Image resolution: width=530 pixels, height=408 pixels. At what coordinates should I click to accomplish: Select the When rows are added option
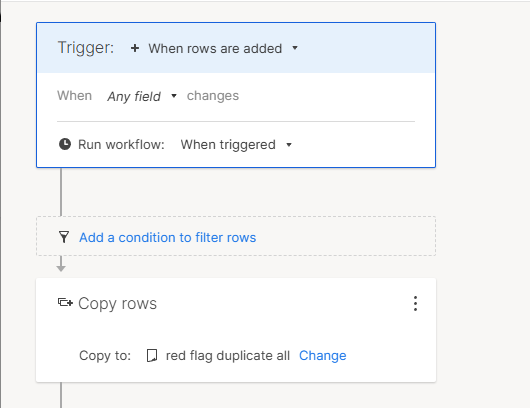pyautogui.click(x=215, y=48)
